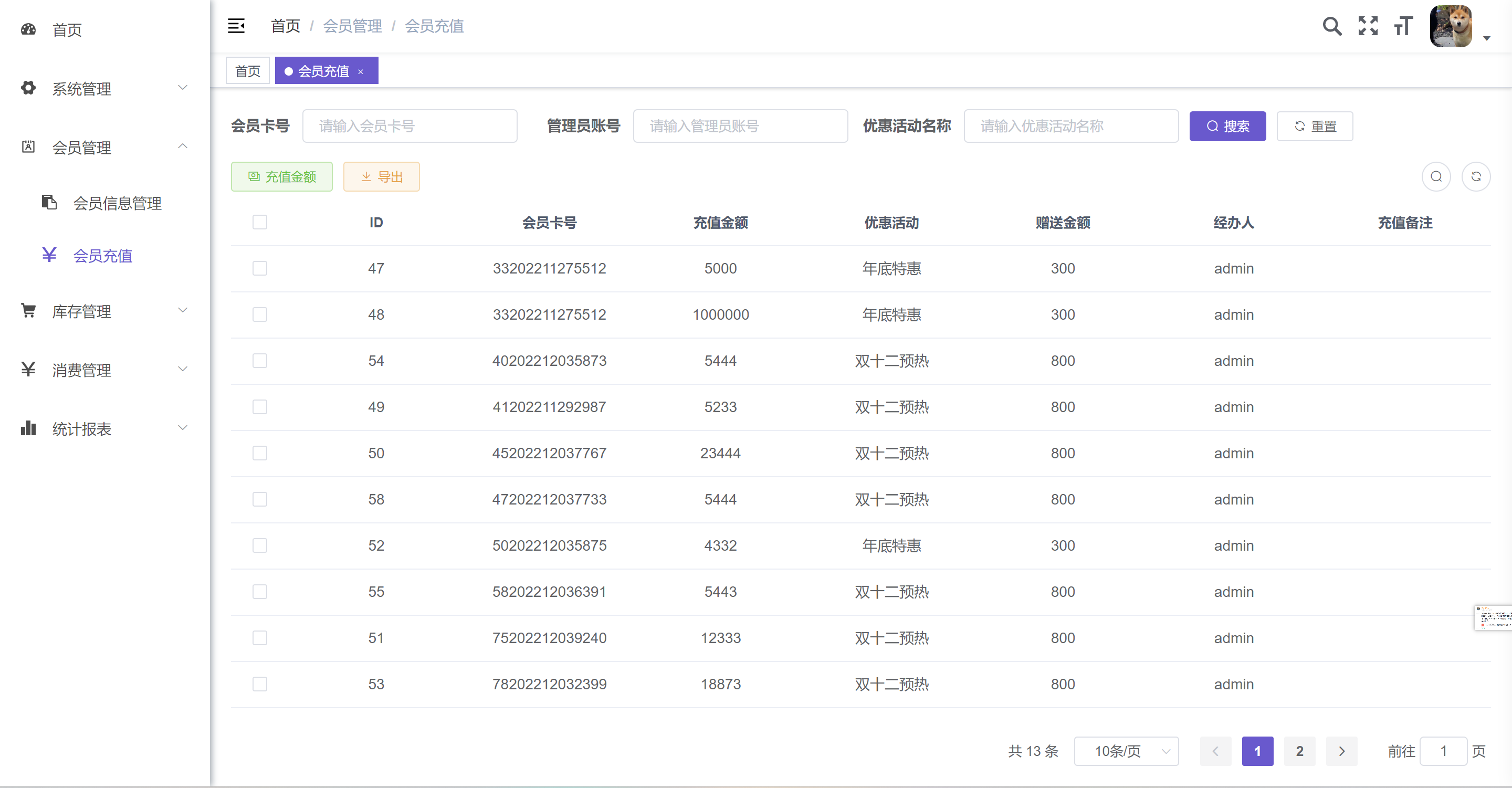Tick the select-all header checkbox
This screenshot has width=1512, height=788.
point(259,222)
